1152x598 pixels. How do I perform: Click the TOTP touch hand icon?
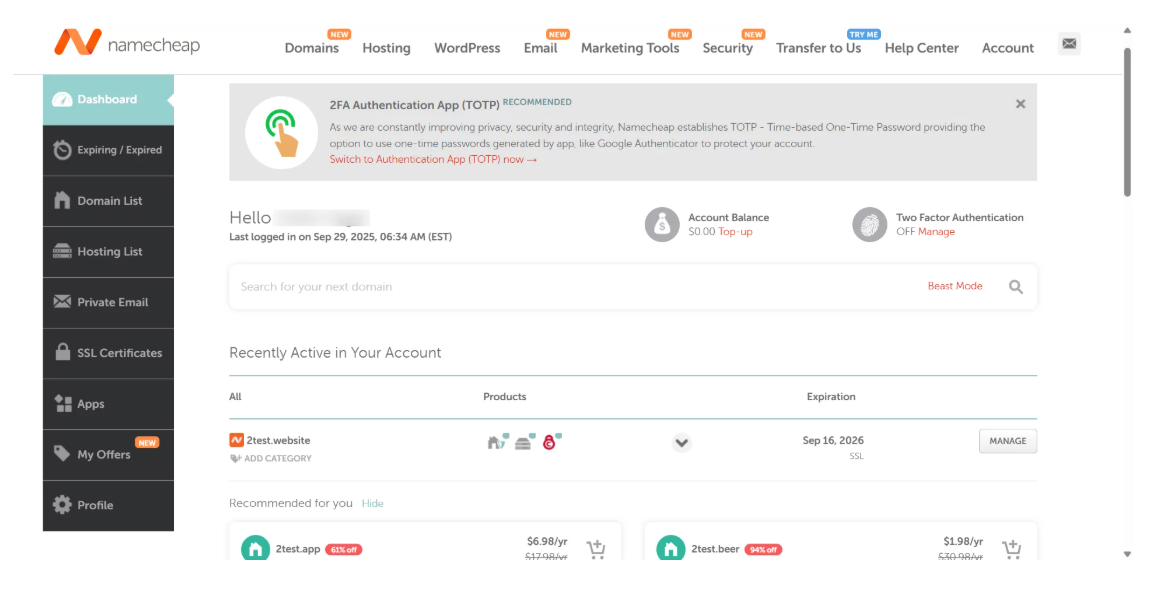coord(281,133)
